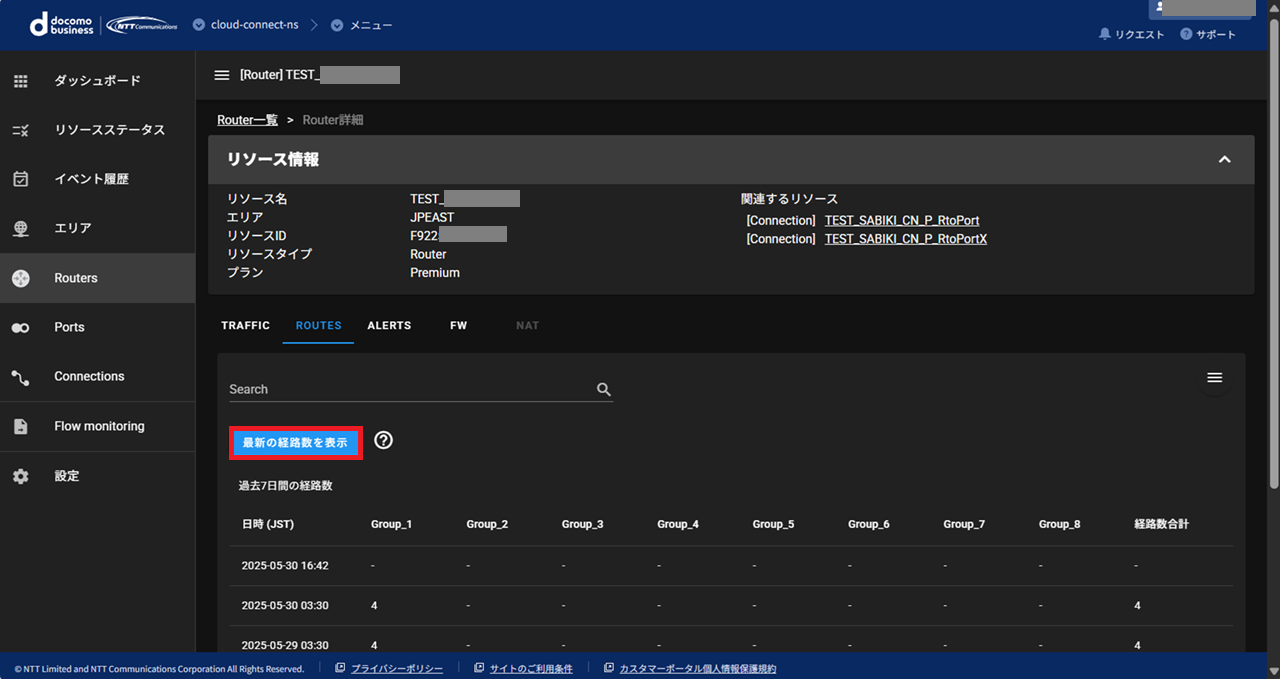Click the 最新の経路数を表示 button
The width and height of the screenshot is (1280, 679).
(x=295, y=442)
